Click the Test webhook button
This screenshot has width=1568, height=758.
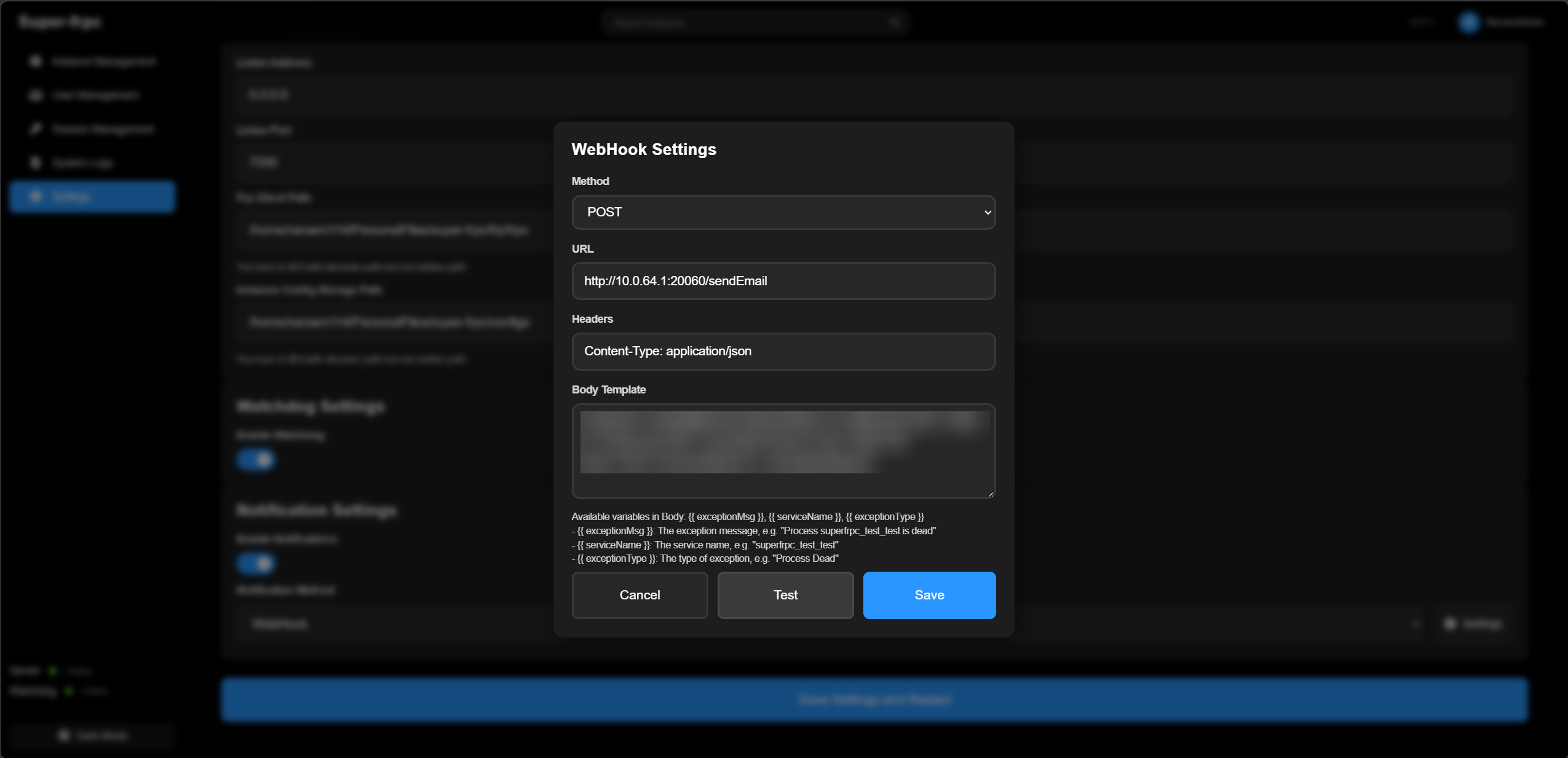[785, 595]
